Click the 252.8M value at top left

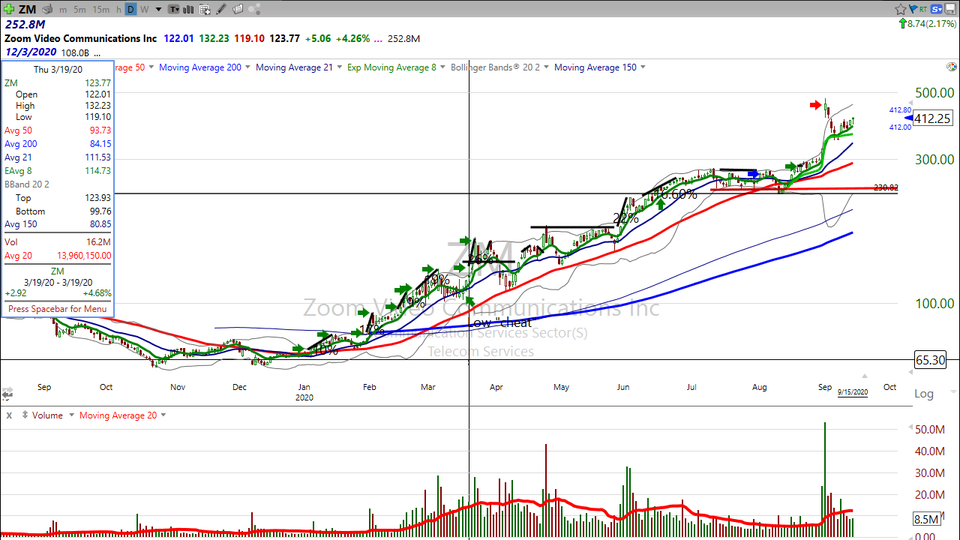coord(25,24)
